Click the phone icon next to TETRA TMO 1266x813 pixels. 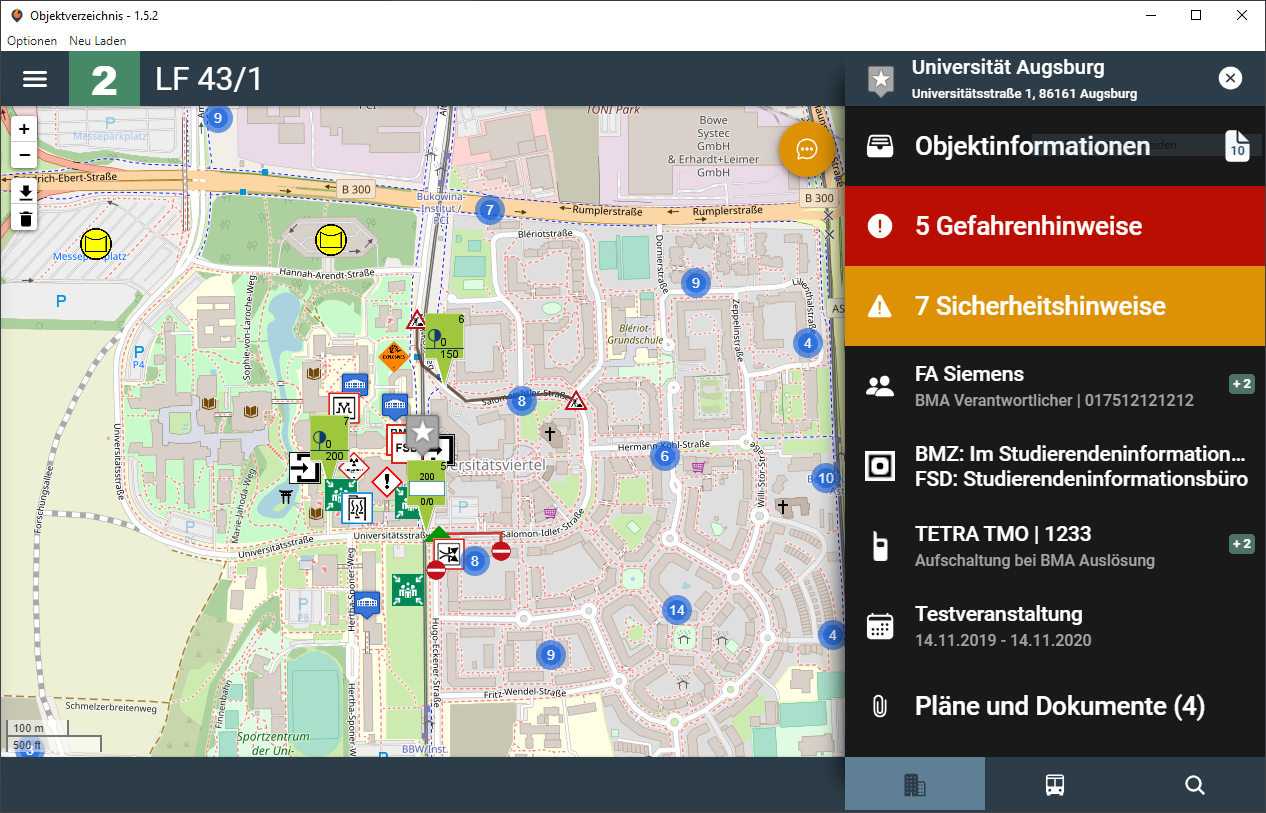[880, 544]
